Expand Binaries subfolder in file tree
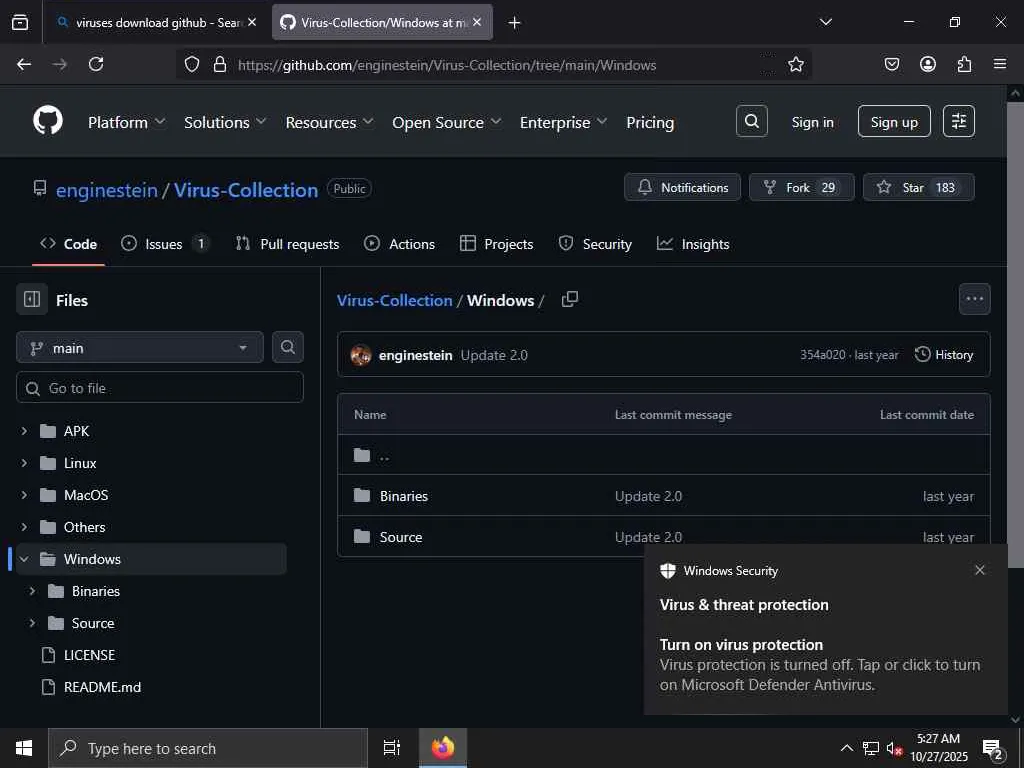Viewport: 1024px width, 768px height. click(32, 591)
